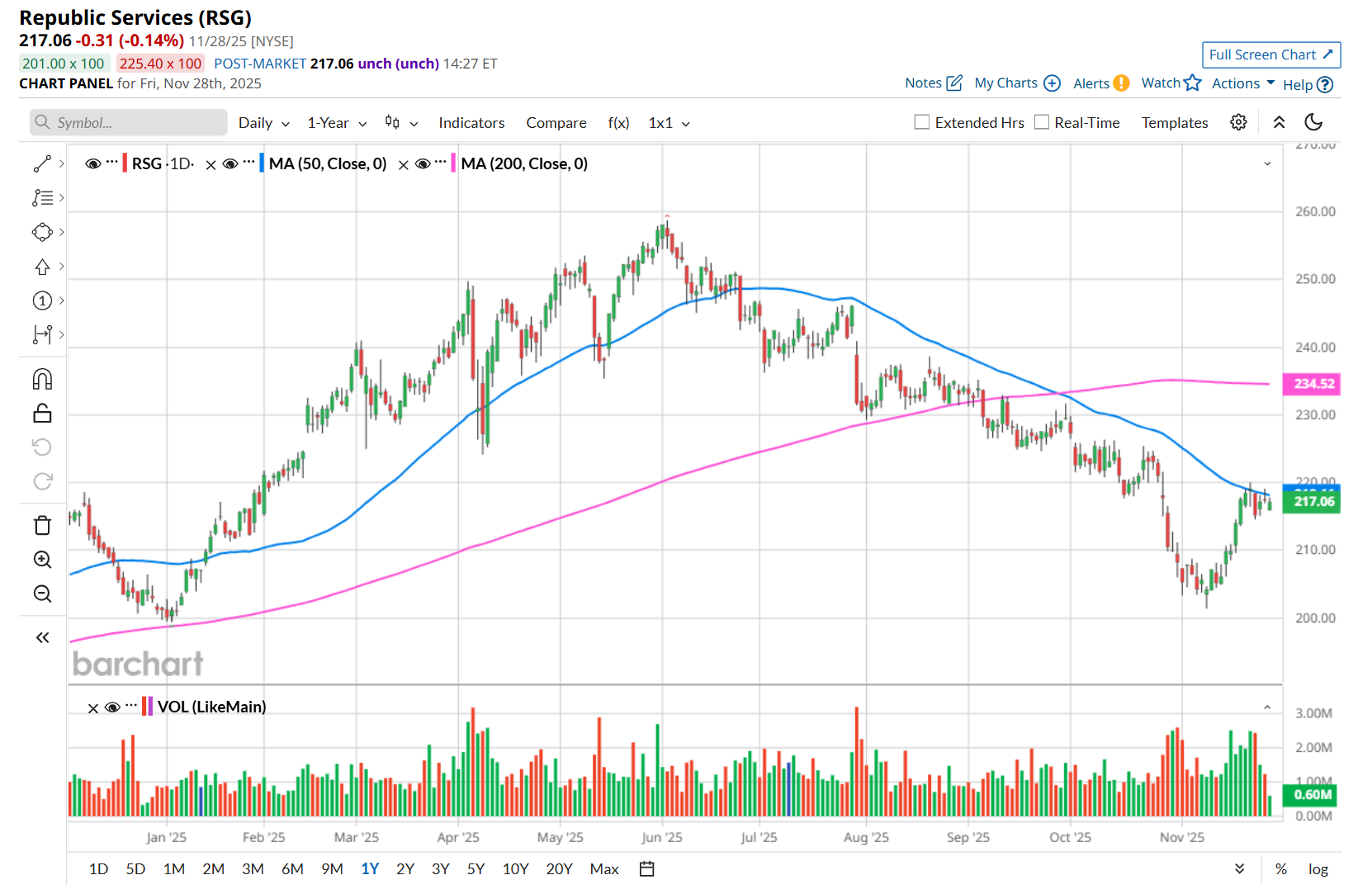The image size is (1372, 894).
Task: Hide the MA 50 indicator eye
Action: click(230, 163)
